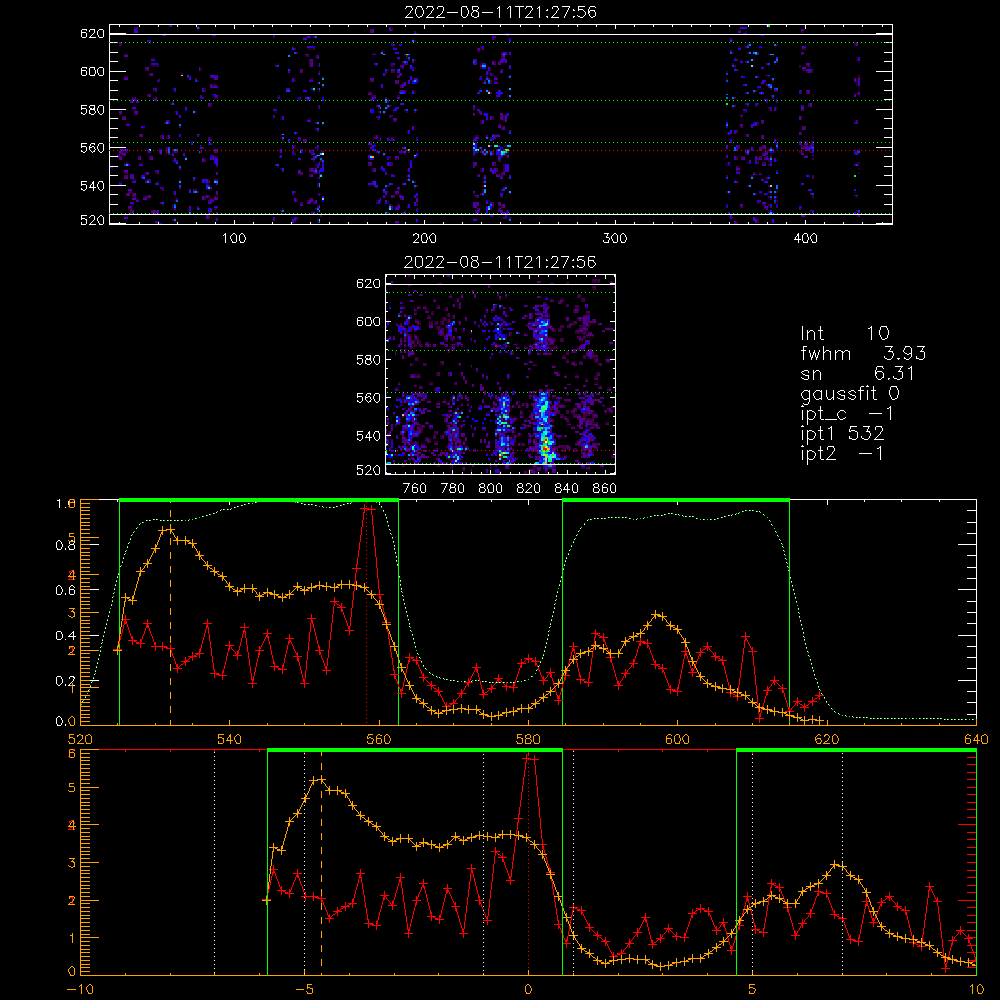
Task: Click the white y-axis label 0.8
Action: click(65, 545)
